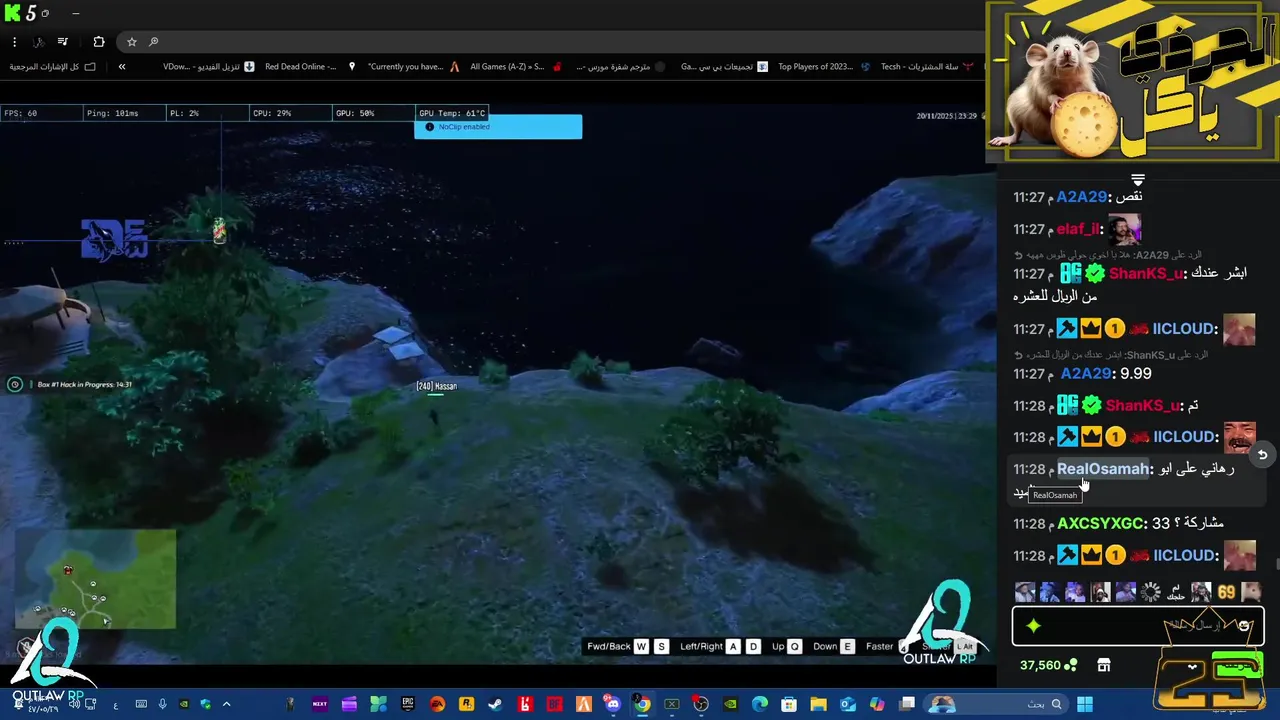Click the emote sticker in elaf_il's message
The image size is (1280, 720).
pyautogui.click(x=1124, y=230)
